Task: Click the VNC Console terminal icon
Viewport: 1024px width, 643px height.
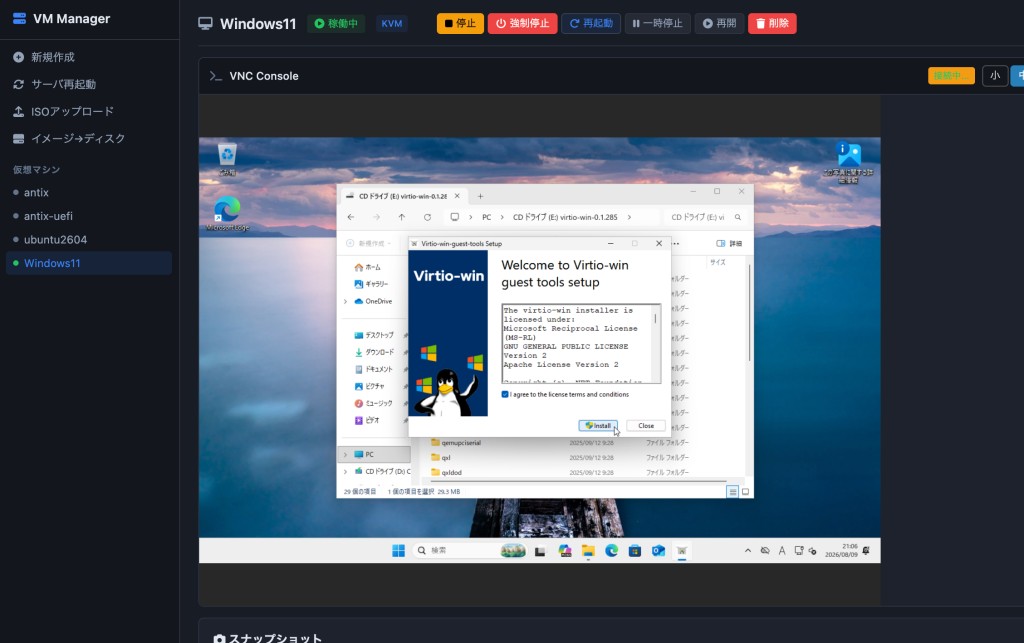Action: 216,76
